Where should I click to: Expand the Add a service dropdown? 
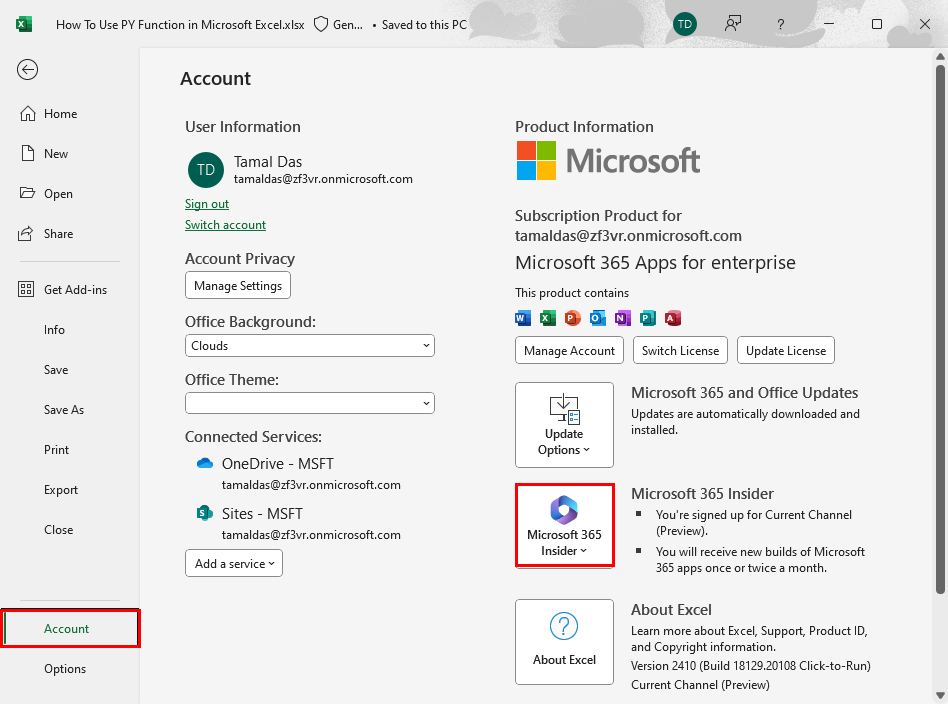[x=234, y=564]
